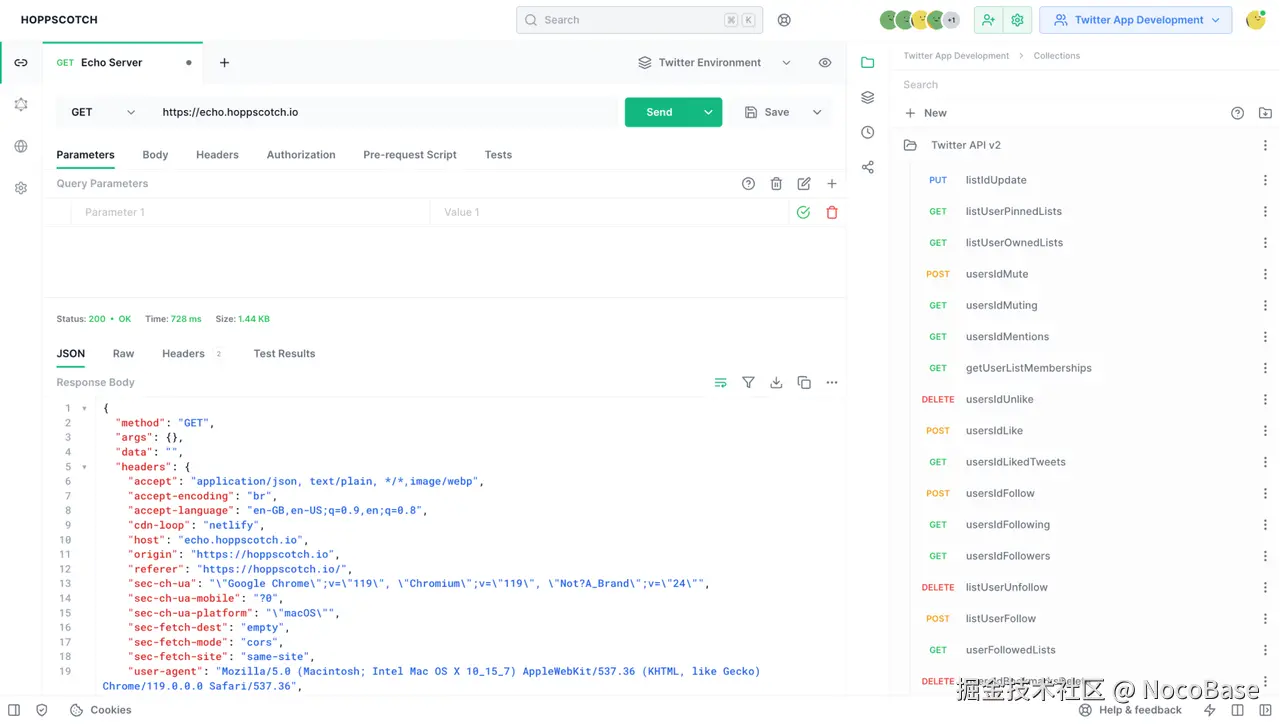Click the top Search bar
This screenshot has height=724, width=1280.
tap(639, 20)
